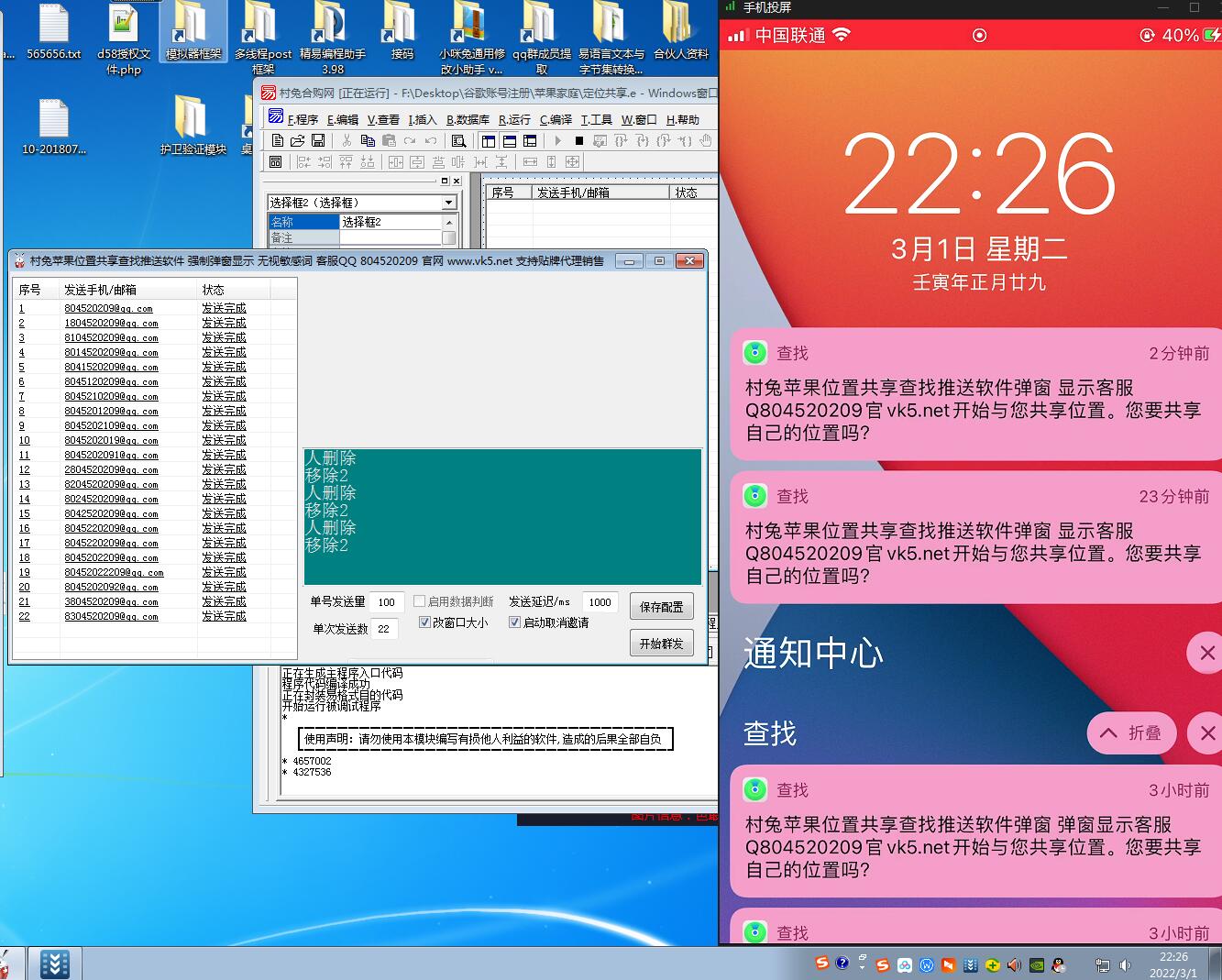Click the Save floppy disk icon

318,140
